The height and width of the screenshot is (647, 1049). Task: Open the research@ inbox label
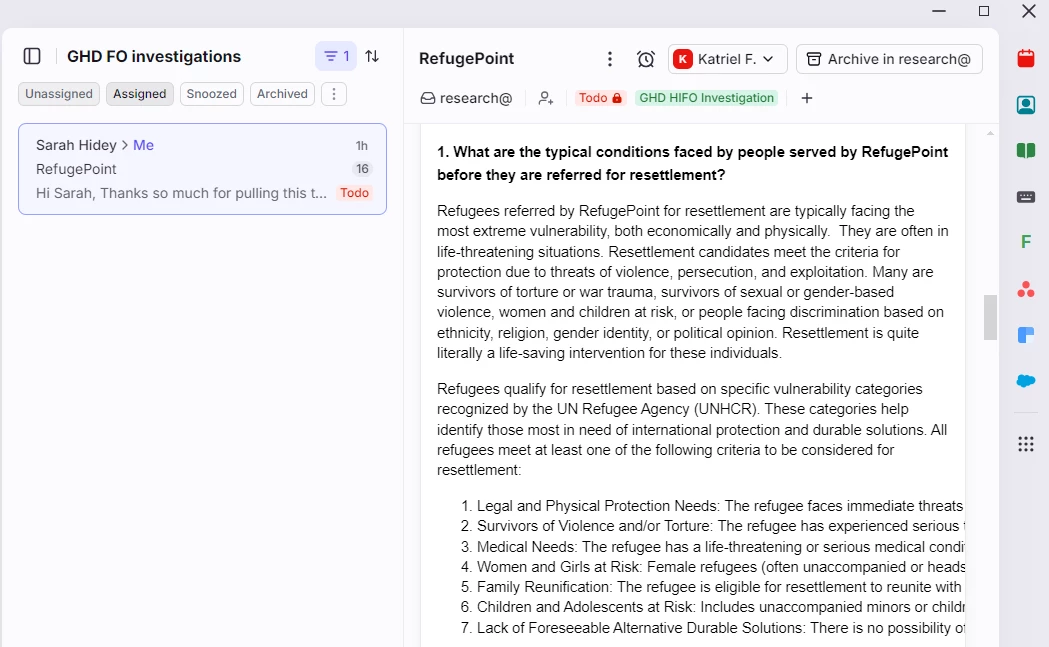tap(466, 98)
